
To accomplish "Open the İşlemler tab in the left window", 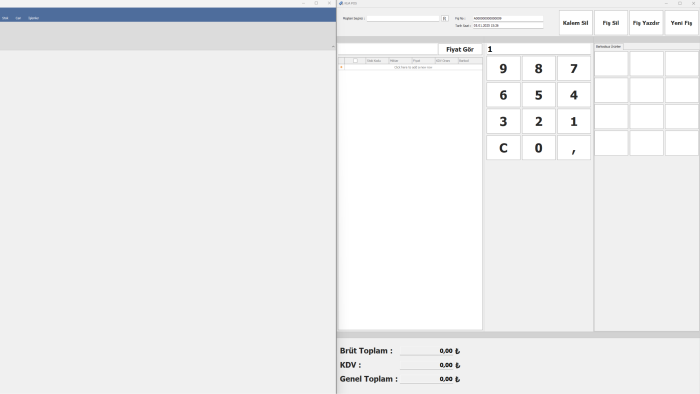I will [33, 18].
